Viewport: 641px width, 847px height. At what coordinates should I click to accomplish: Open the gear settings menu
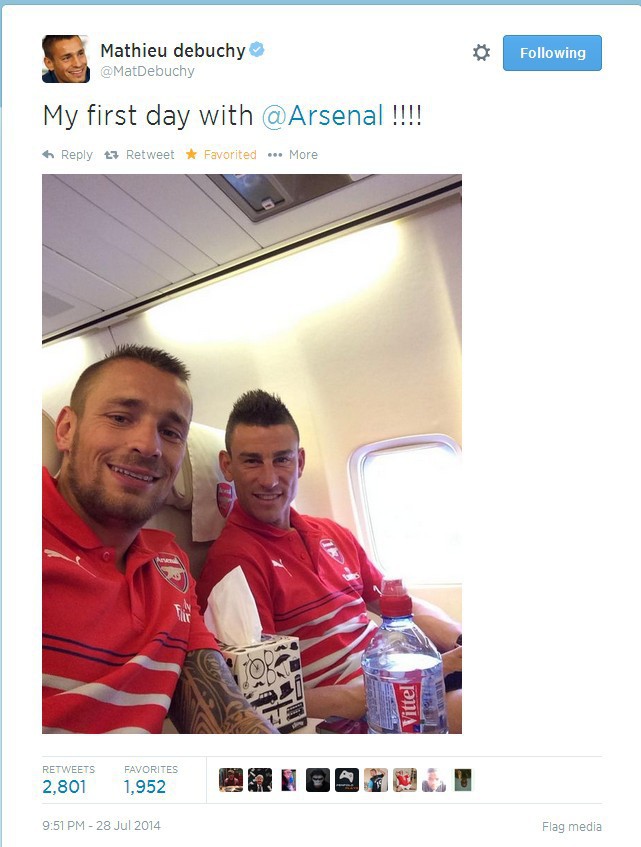click(481, 53)
